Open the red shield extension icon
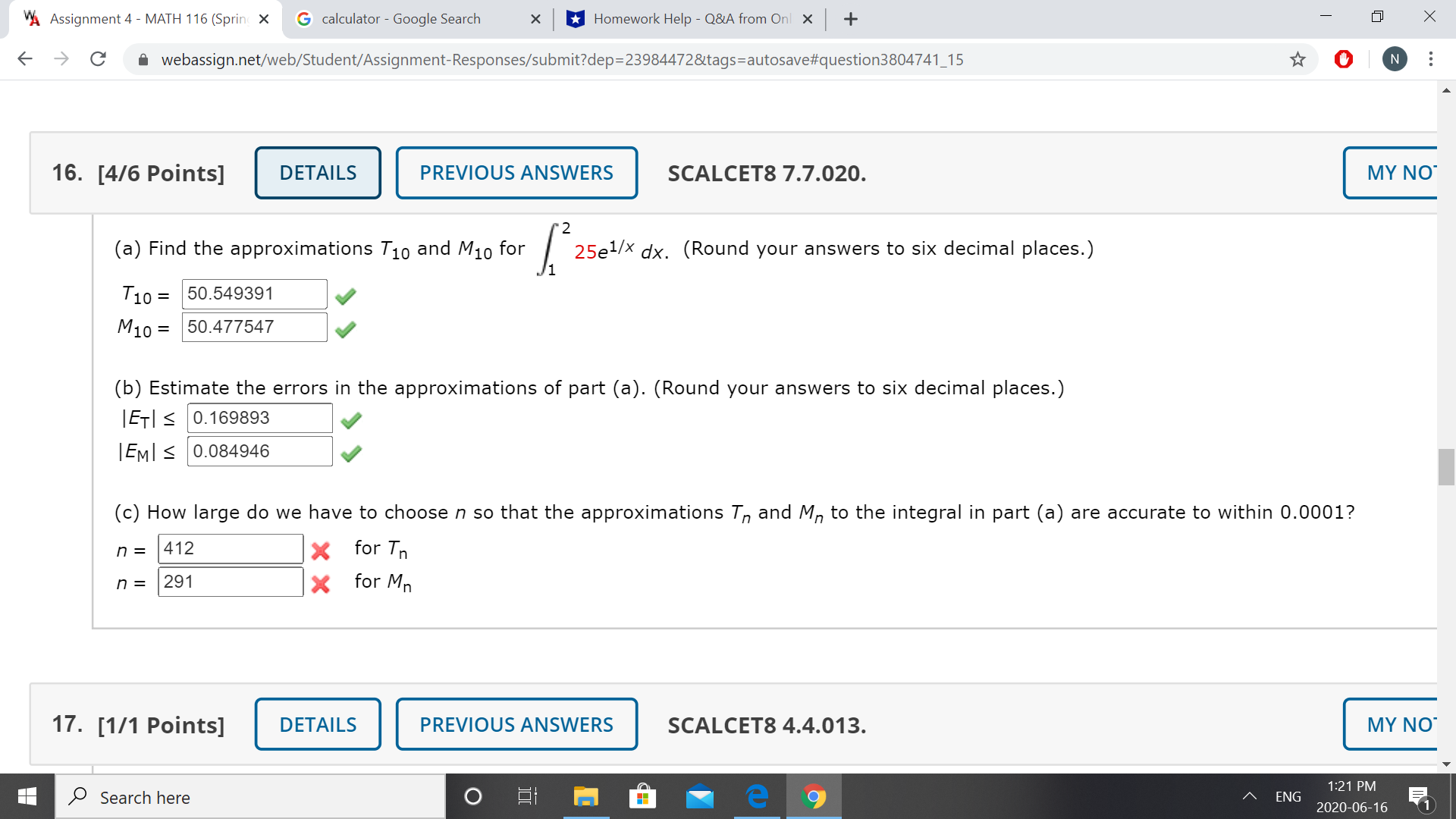 click(1343, 59)
